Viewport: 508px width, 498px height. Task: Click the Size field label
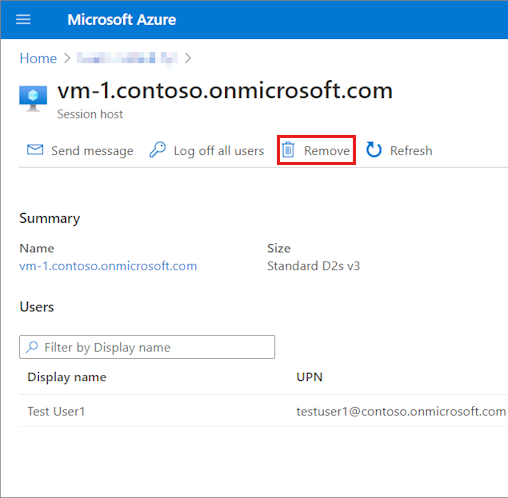[x=279, y=248]
